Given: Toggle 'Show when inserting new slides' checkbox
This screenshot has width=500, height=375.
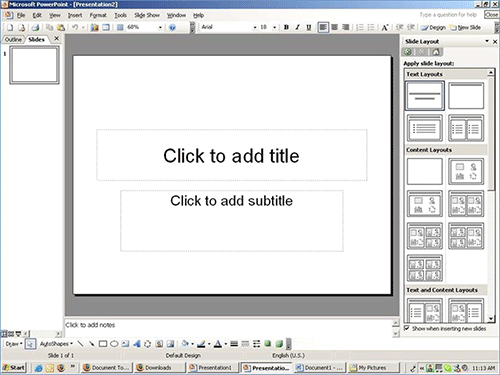Looking at the screenshot, I should point(406,328).
